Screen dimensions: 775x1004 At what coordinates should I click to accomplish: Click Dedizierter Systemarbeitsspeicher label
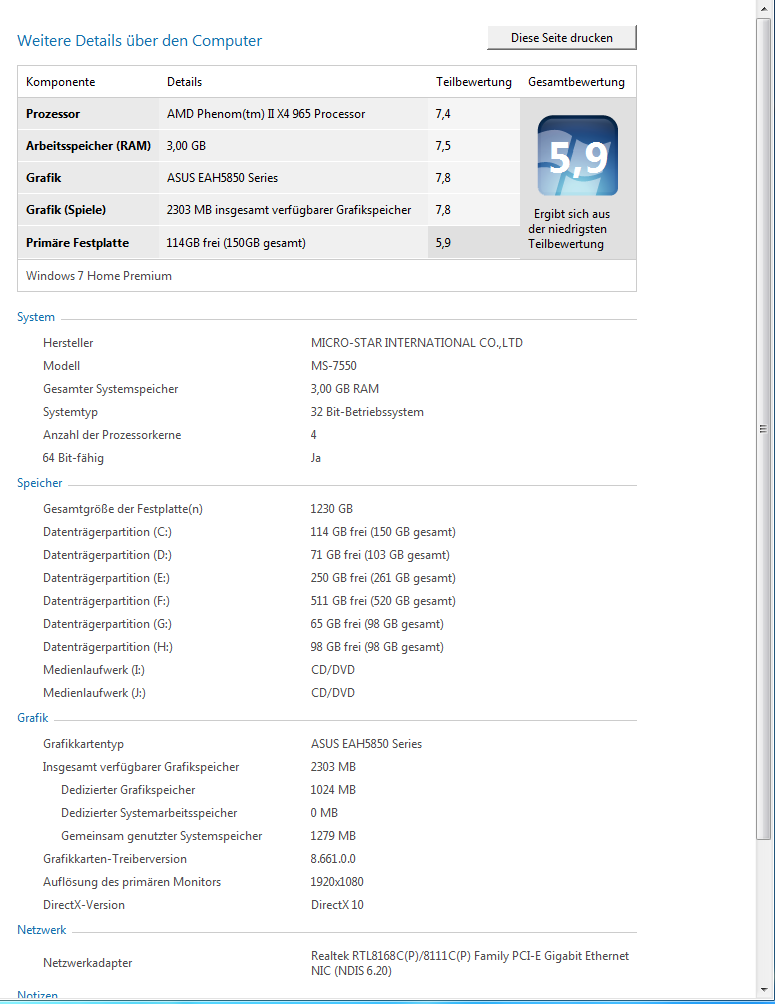pos(149,813)
